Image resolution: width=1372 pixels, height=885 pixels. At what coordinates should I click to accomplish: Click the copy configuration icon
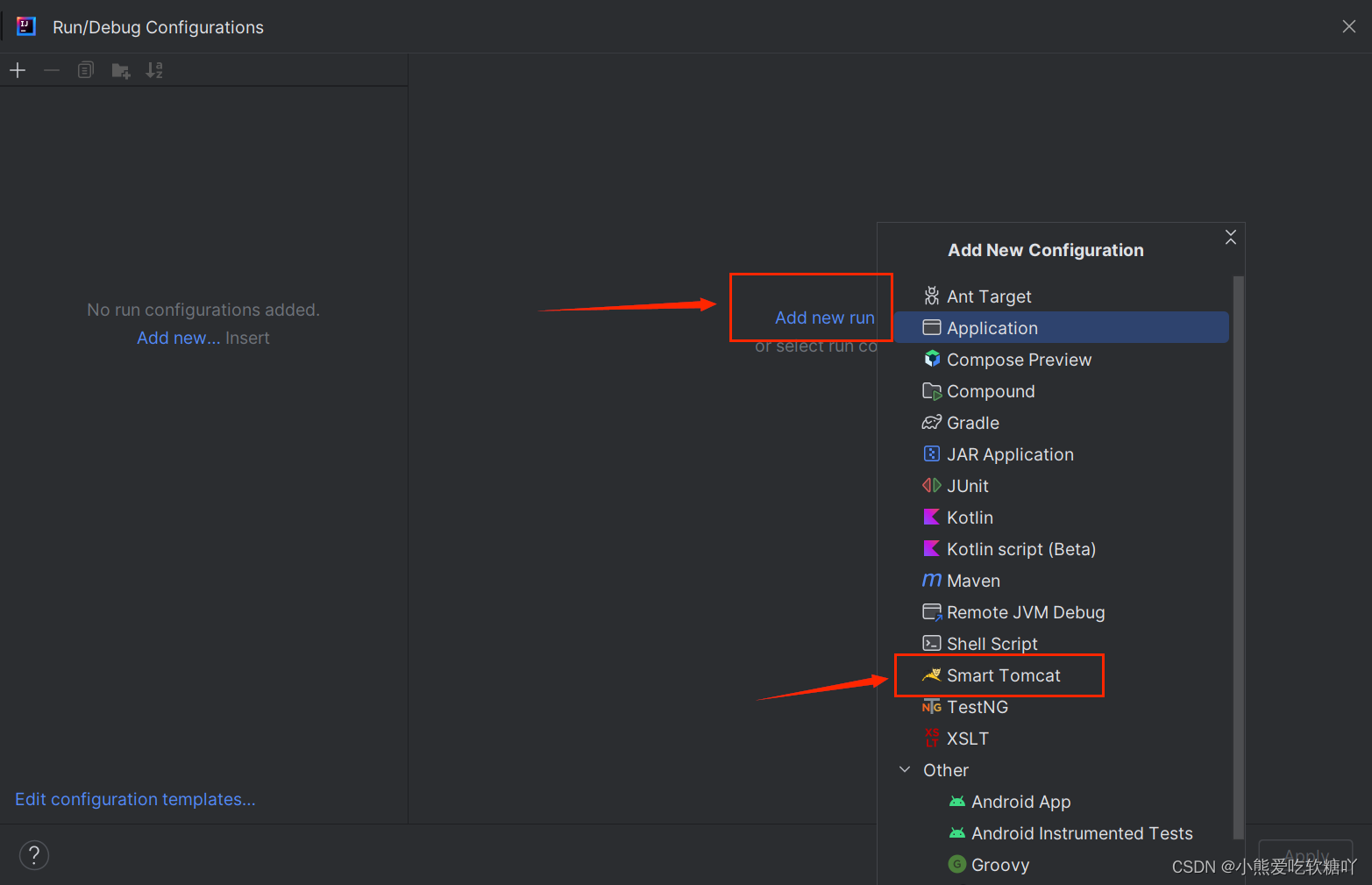(x=85, y=70)
